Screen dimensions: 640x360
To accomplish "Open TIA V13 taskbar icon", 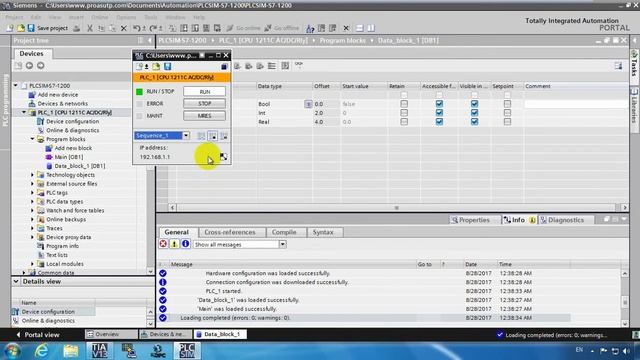I will (x=99, y=351).
